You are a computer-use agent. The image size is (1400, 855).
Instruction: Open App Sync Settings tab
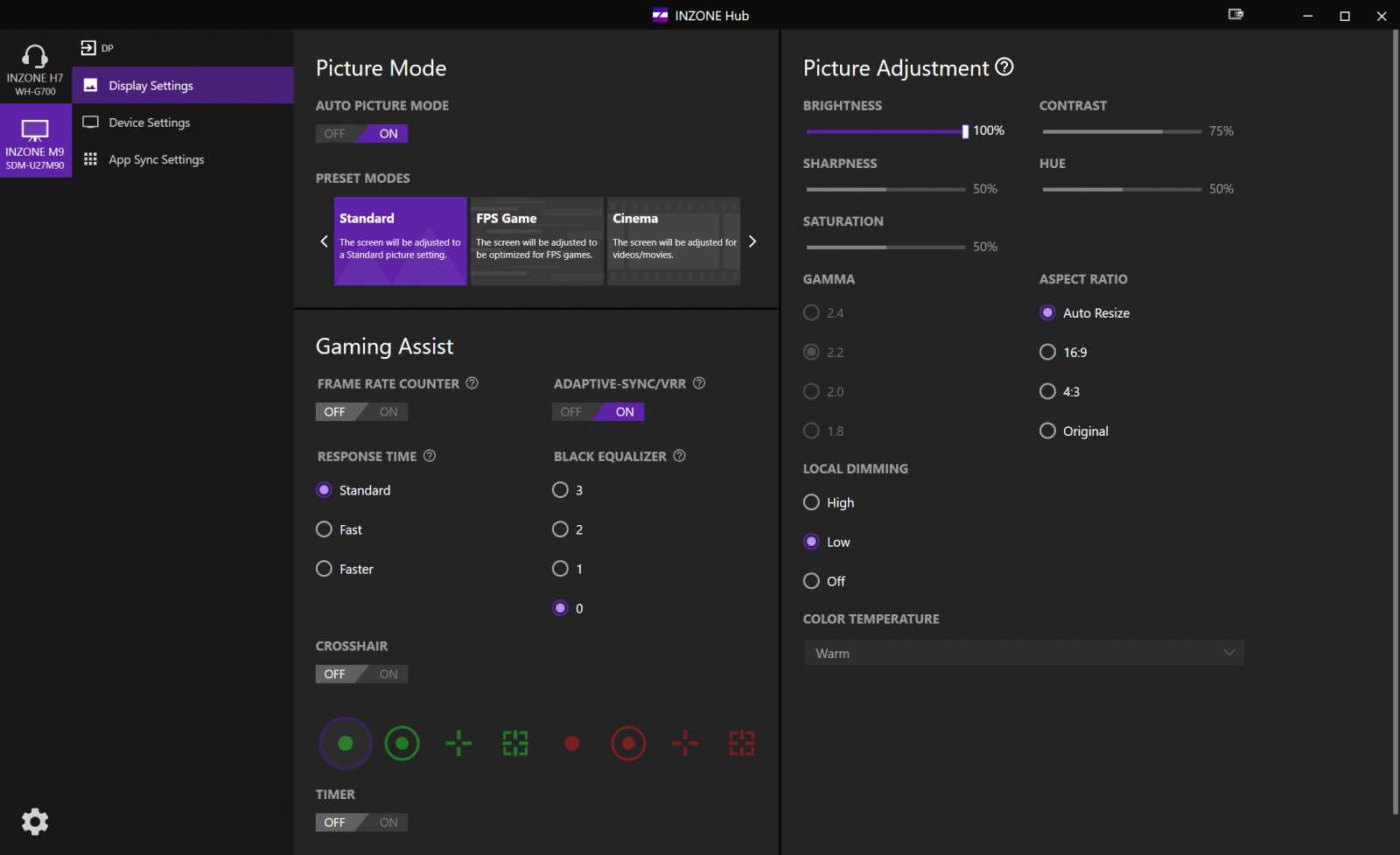tap(183, 159)
